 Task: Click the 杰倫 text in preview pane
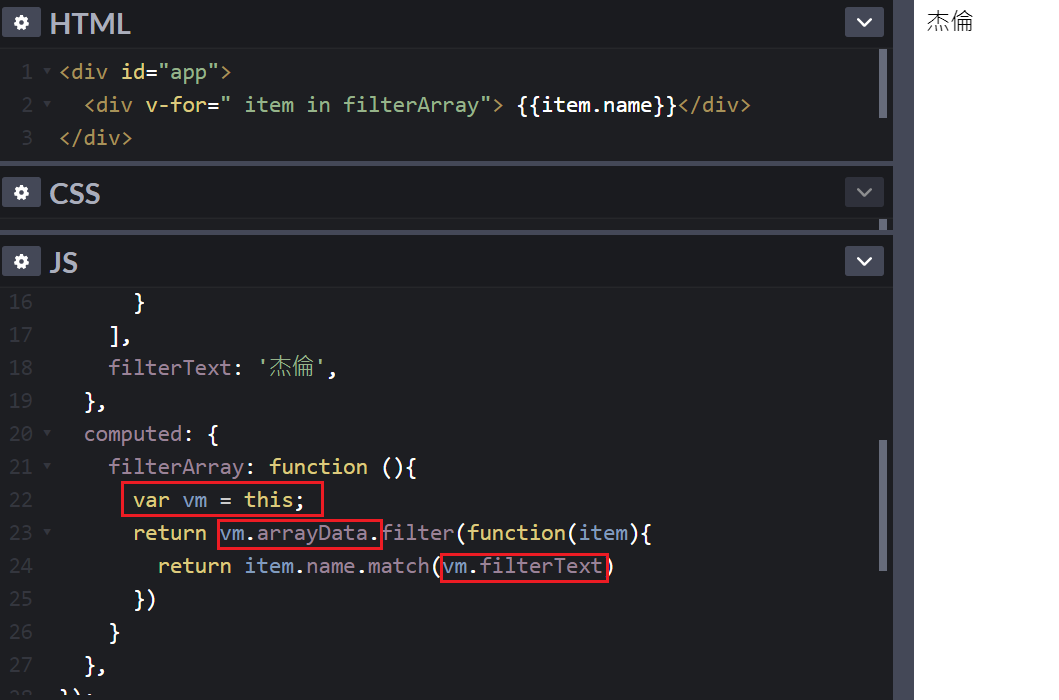[949, 22]
